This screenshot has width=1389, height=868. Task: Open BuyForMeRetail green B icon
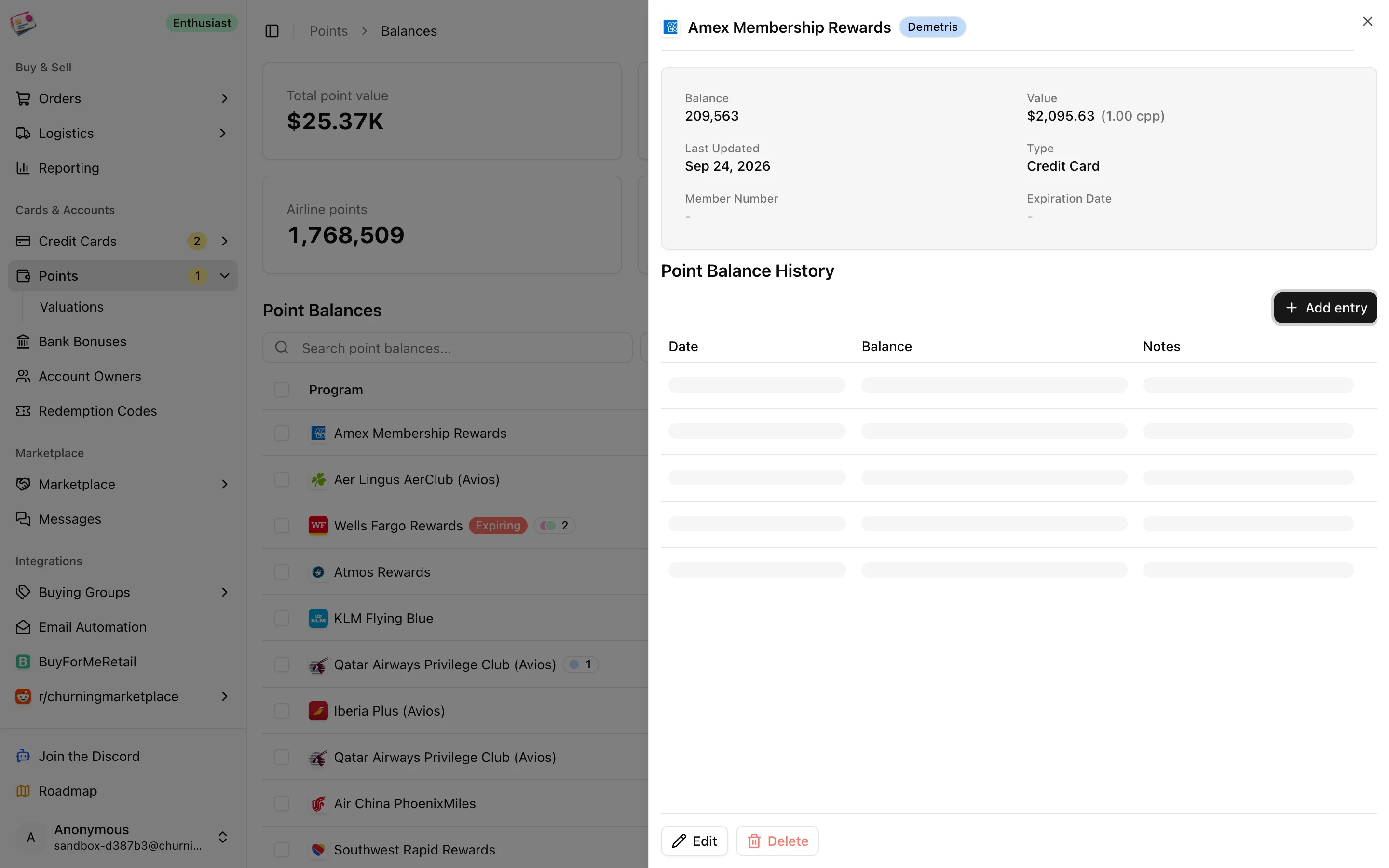click(23, 661)
